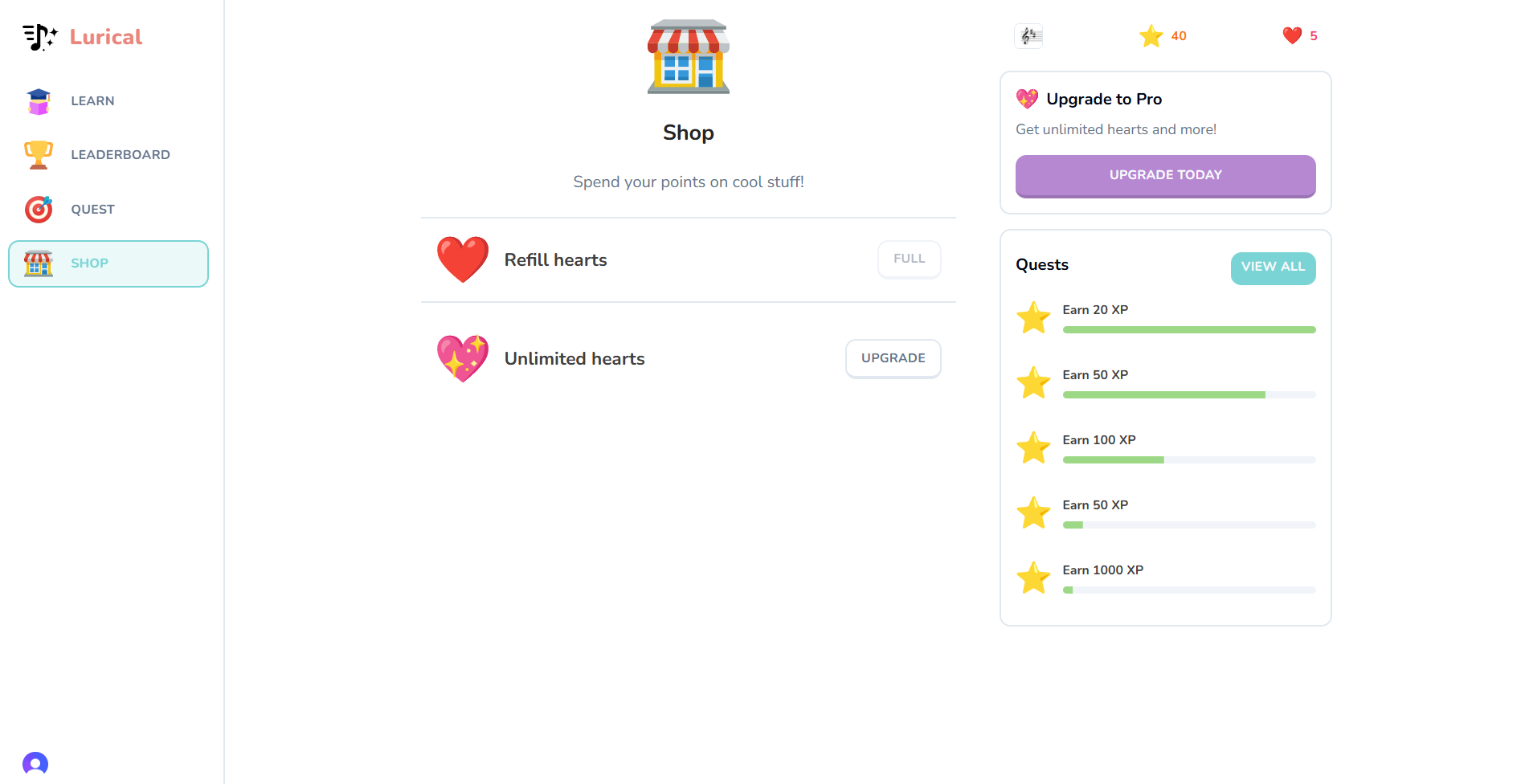Click the Earn 1000 XP quest star
The width and height of the screenshot is (1521, 784).
click(x=1033, y=578)
